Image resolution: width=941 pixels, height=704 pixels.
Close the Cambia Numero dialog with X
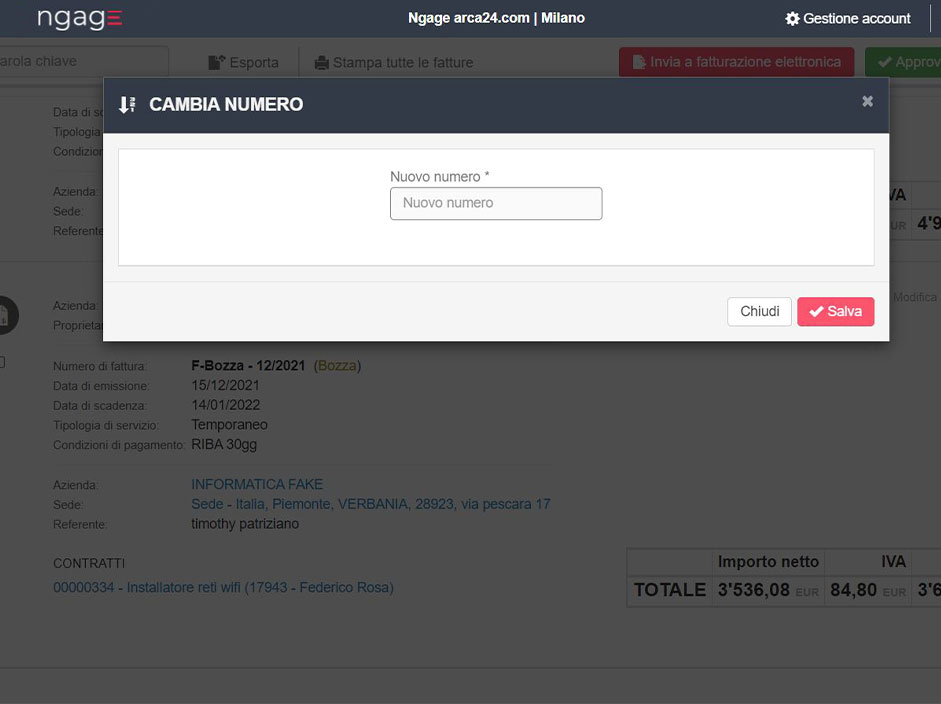click(x=867, y=101)
